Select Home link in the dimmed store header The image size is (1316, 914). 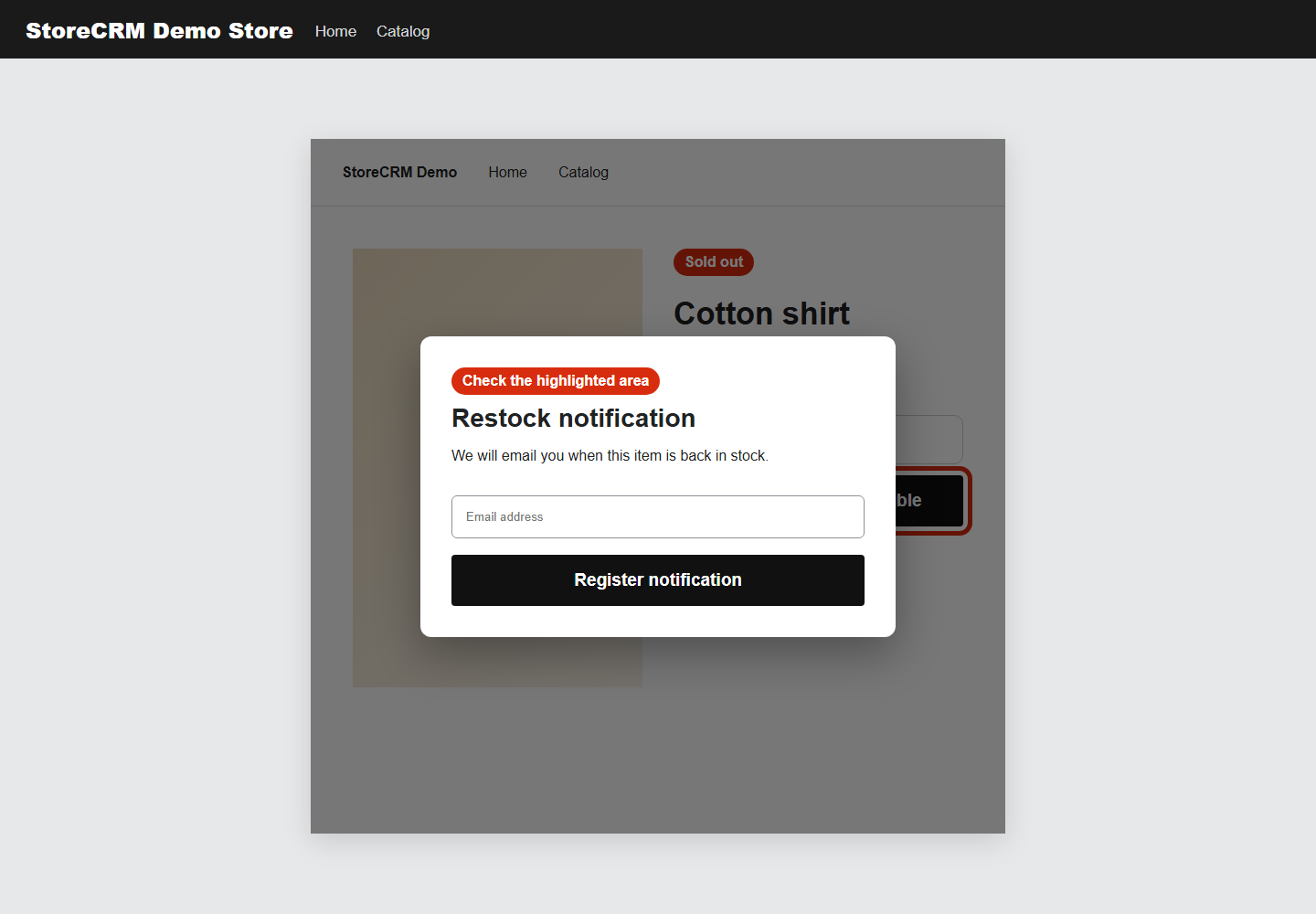coord(507,172)
